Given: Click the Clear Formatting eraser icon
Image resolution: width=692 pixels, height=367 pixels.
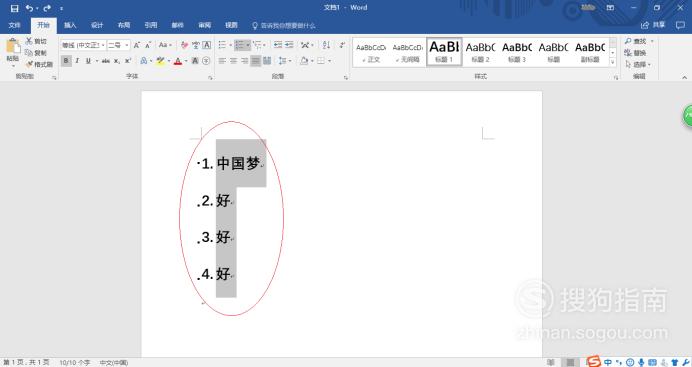Looking at the screenshot, I should click(184, 45).
